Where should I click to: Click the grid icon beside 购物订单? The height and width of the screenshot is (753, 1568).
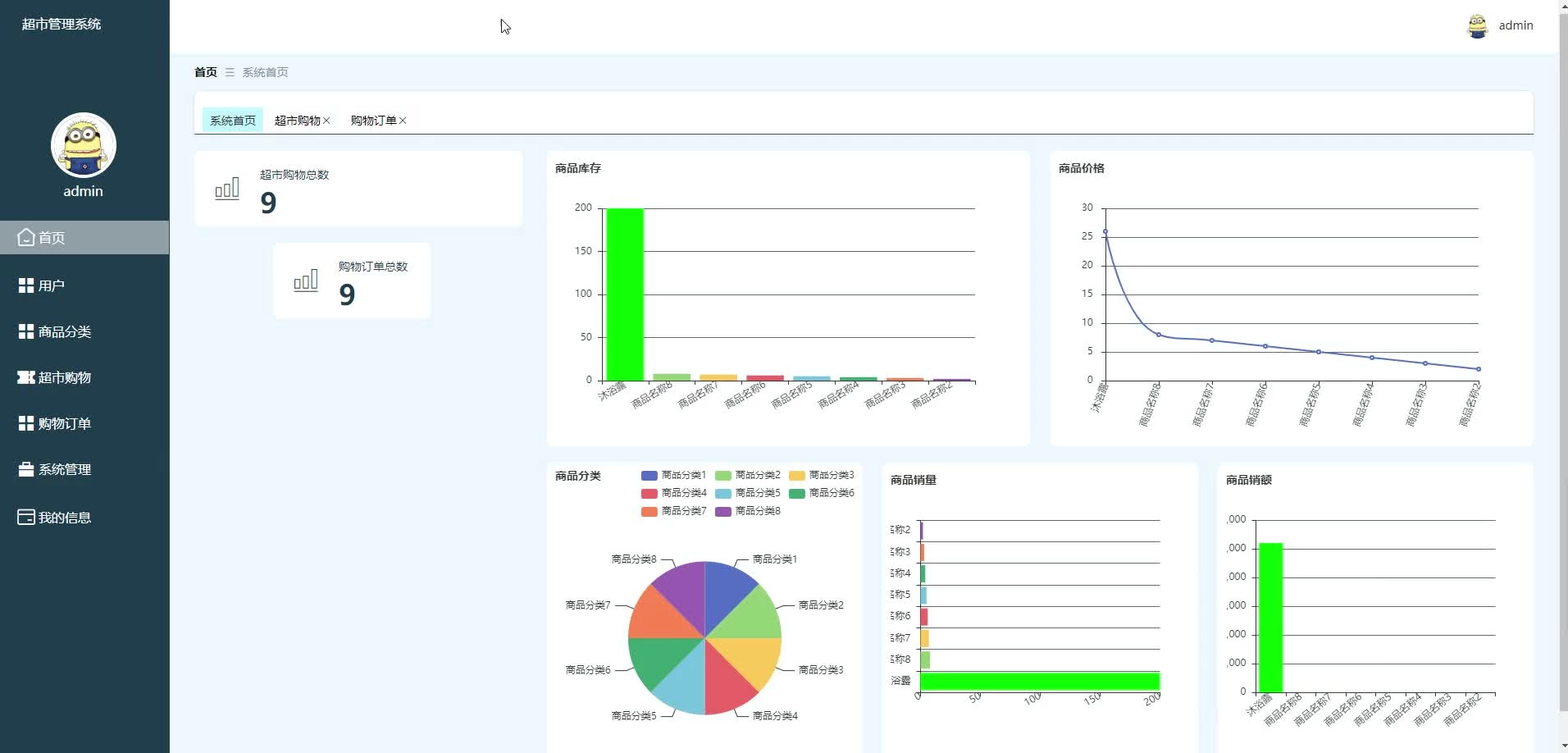[x=26, y=423]
